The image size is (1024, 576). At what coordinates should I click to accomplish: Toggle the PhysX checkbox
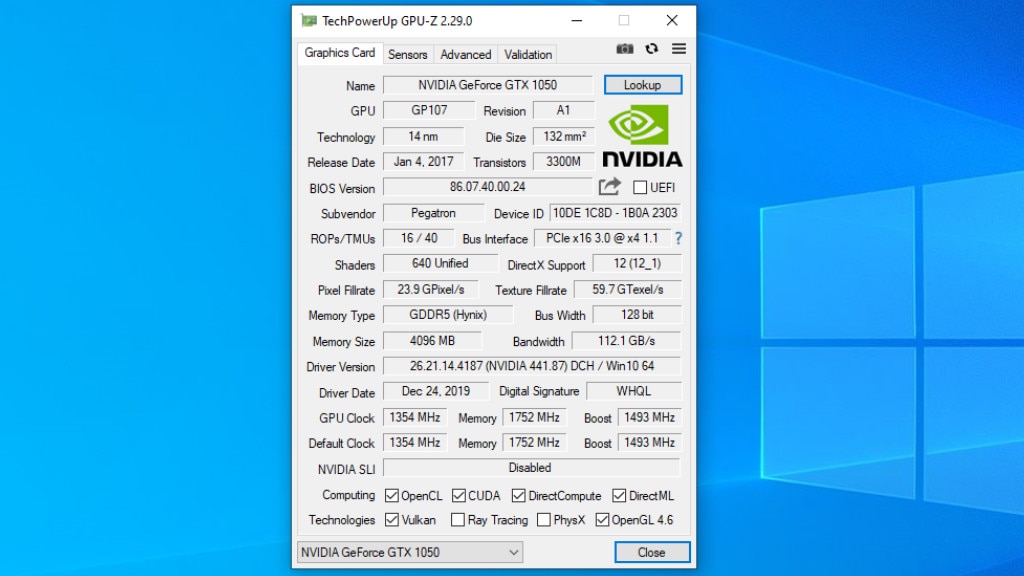tap(543, 520)
